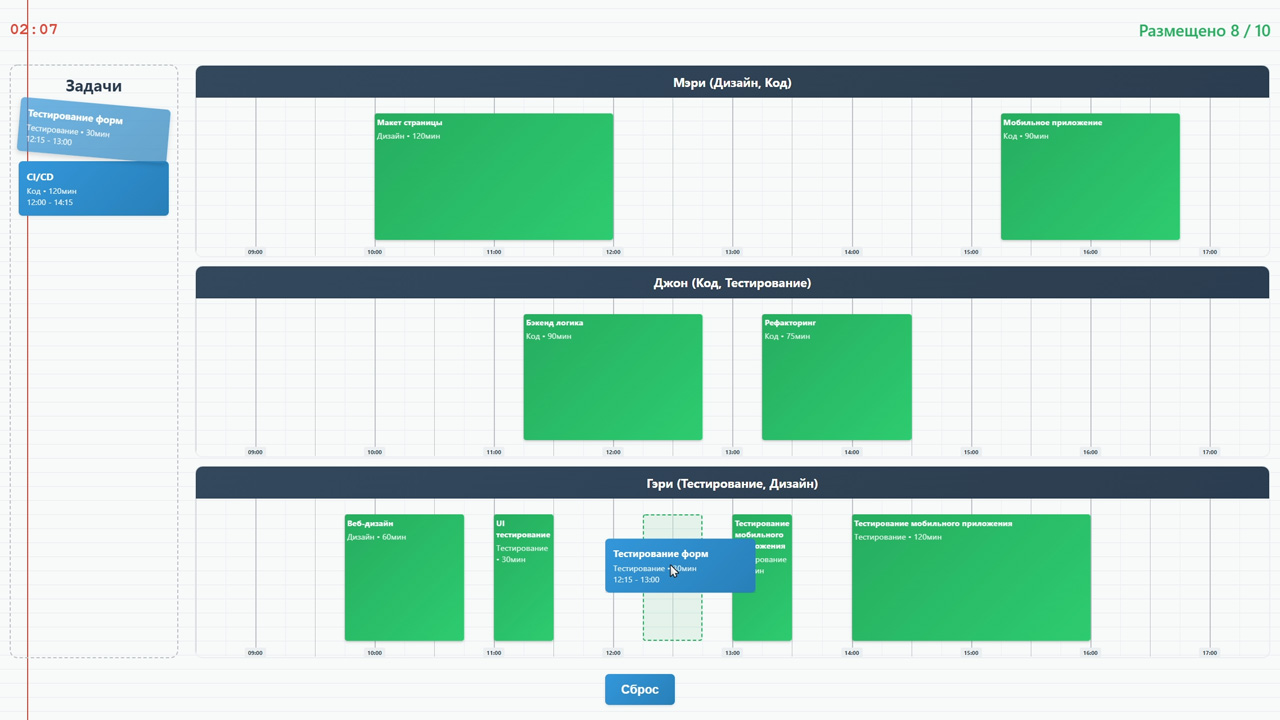Click the Веб-дизайн task block
This screenshot has width=1280, height=720.
(404, 578)
